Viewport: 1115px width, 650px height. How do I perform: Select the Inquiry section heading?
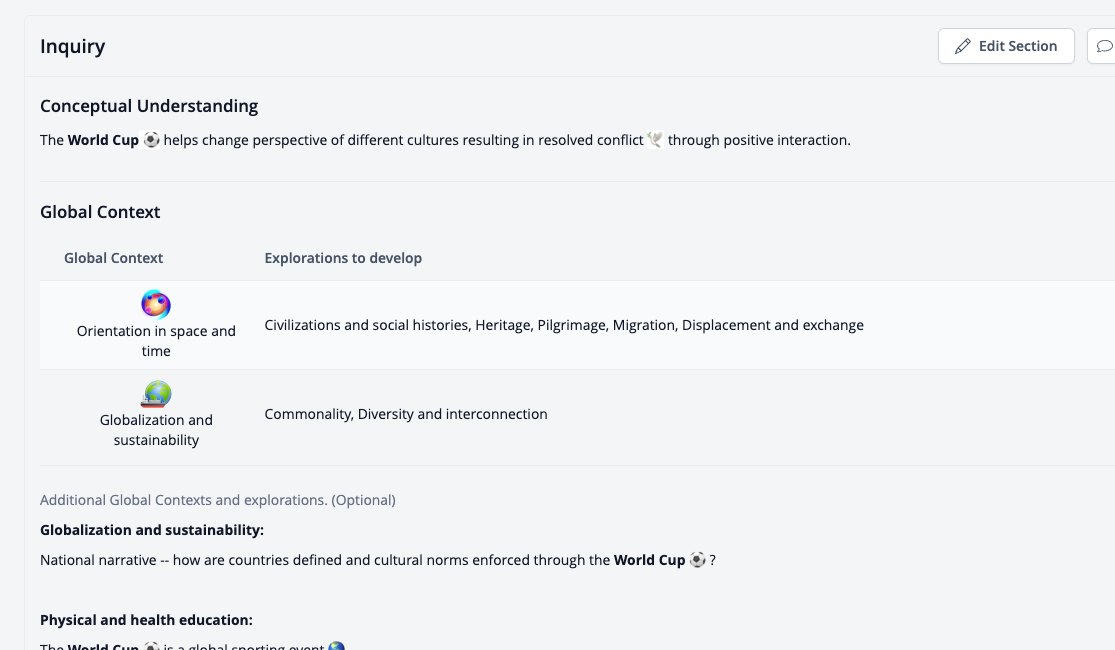coord(73,46)
